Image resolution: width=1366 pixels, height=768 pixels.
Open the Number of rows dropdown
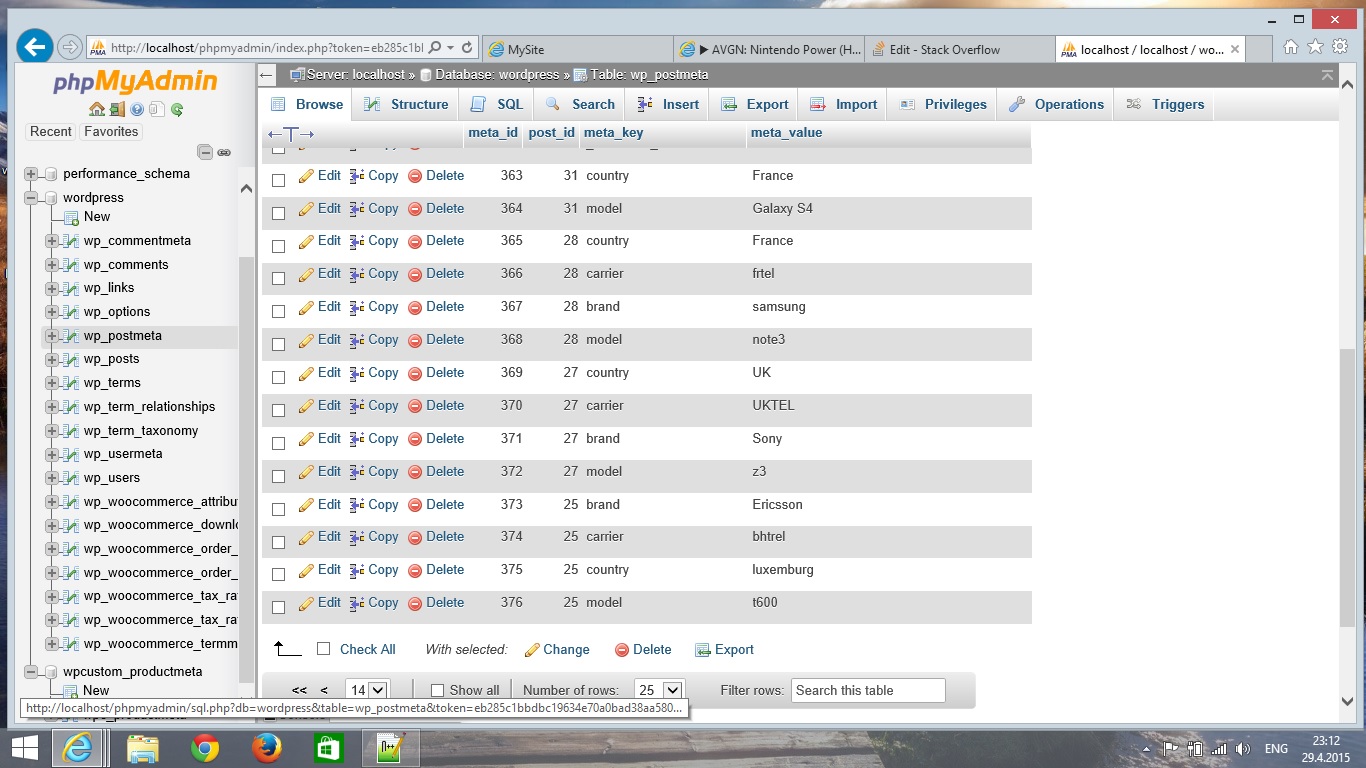click(658, 689)
